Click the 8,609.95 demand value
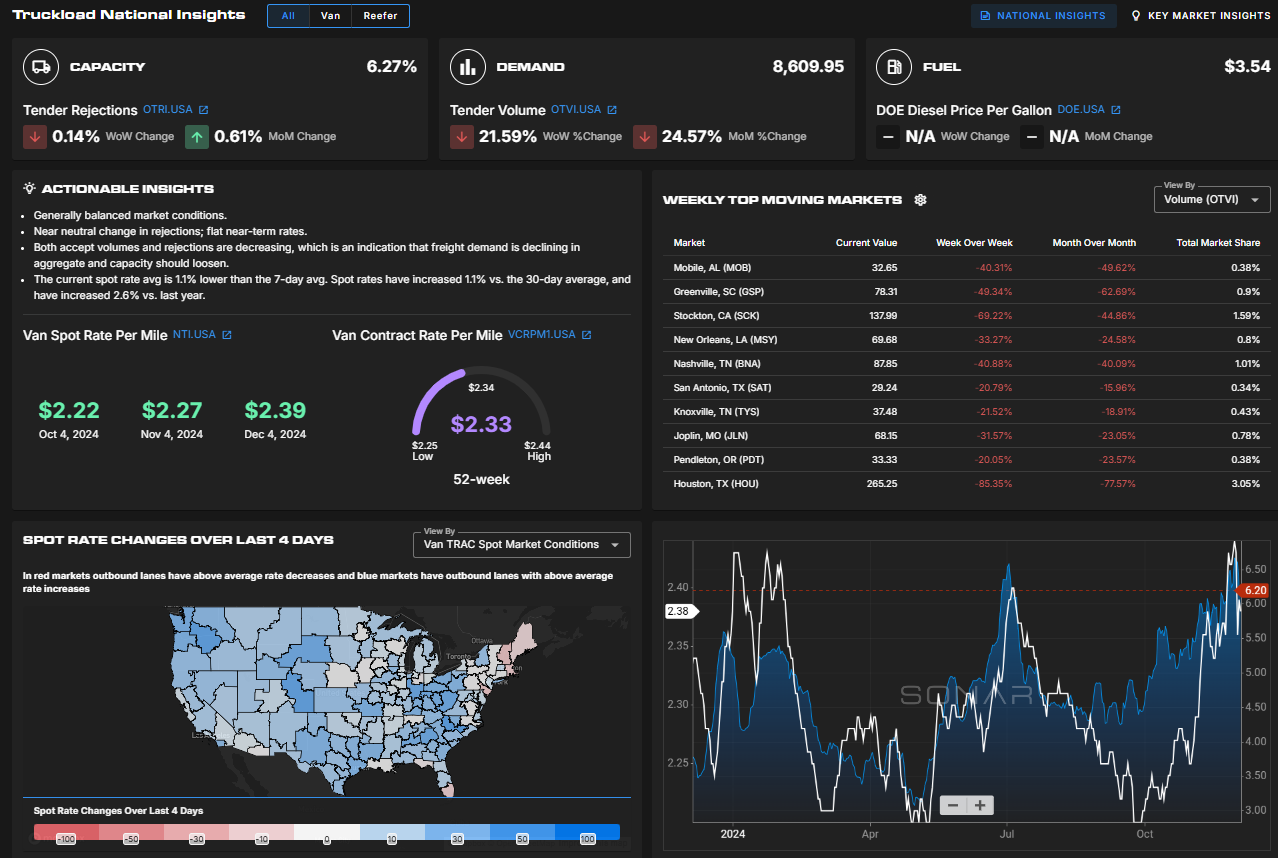This screenshot has width=1278, height=858. point(808,67)
